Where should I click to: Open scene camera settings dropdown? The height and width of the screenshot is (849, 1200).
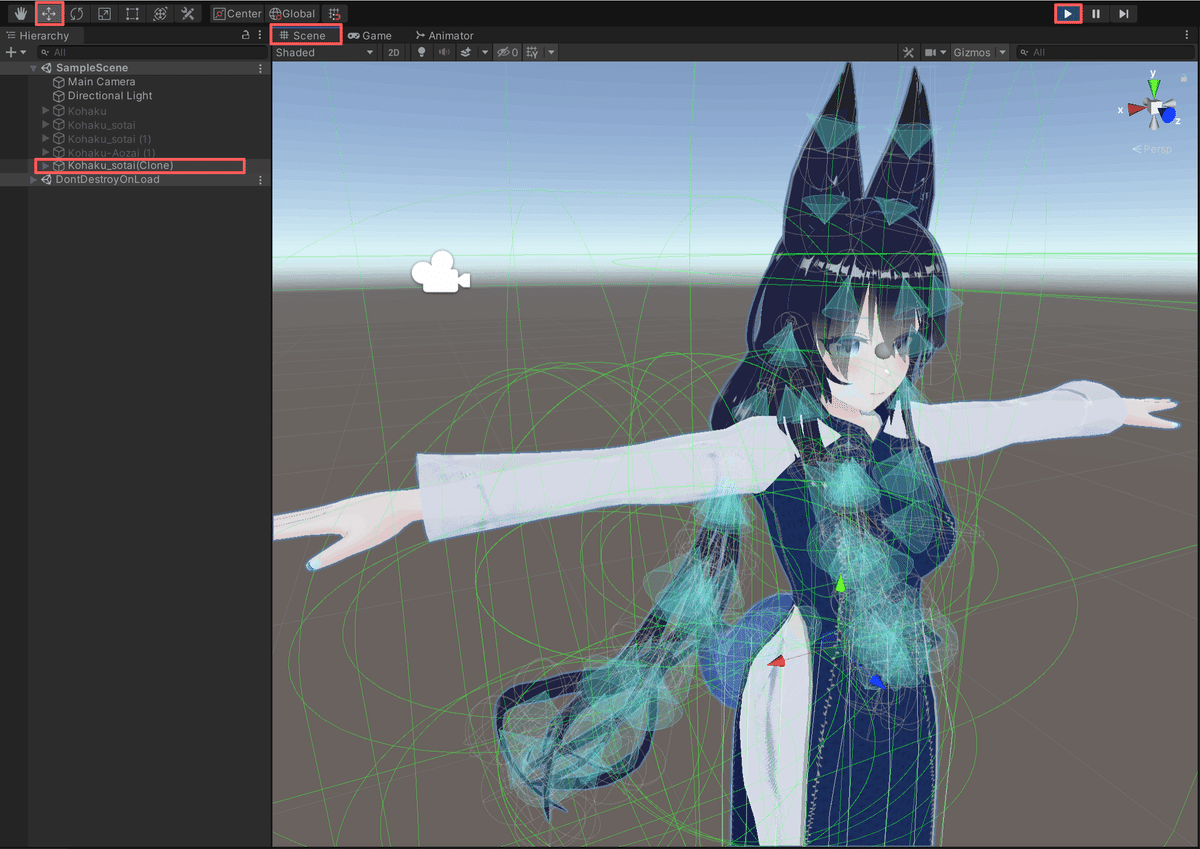935,52
